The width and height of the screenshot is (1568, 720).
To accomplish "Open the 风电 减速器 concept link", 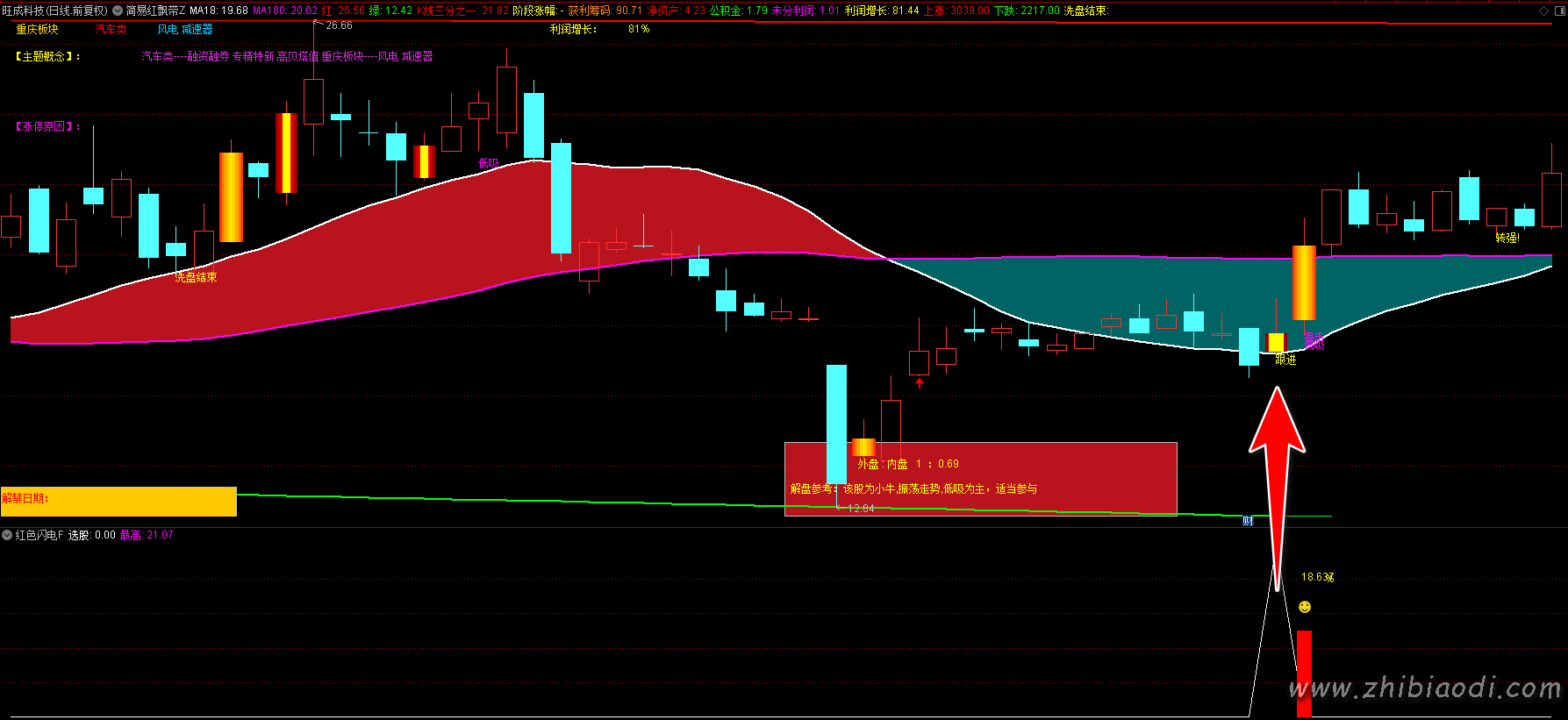I will pyautogui.click(x=185, y=29).
